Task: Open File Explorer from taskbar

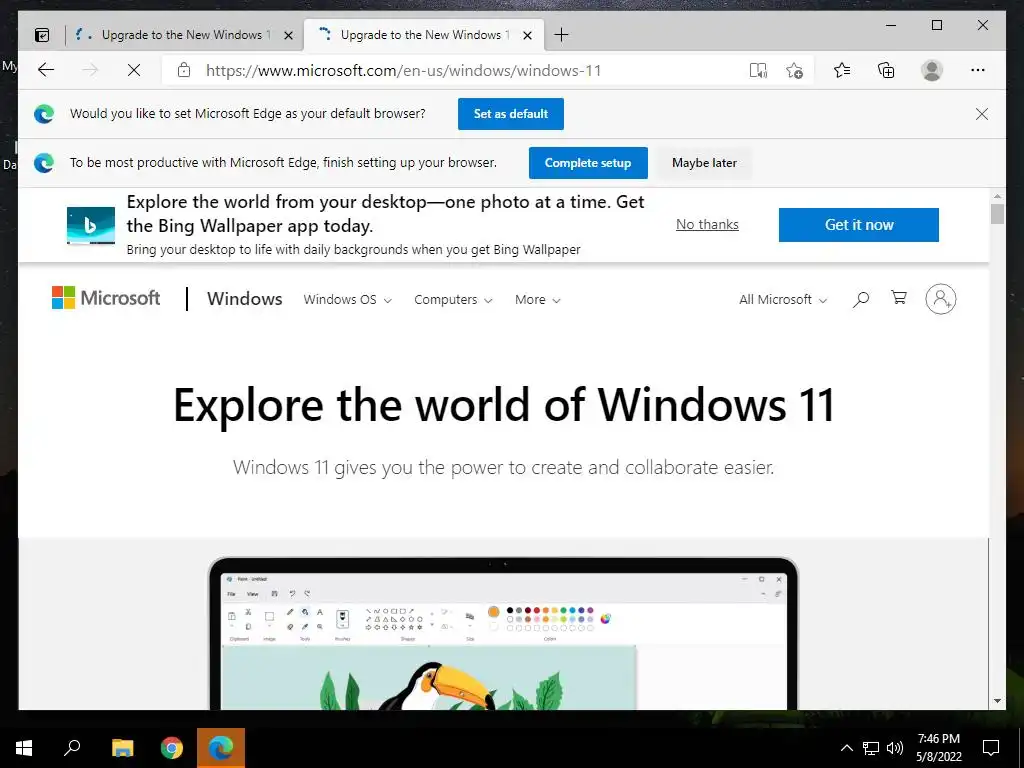Action: 122,748
